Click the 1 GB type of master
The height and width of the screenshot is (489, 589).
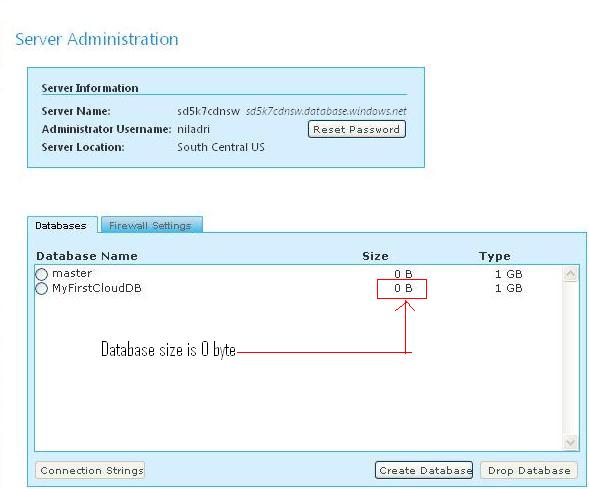[509, 274]
